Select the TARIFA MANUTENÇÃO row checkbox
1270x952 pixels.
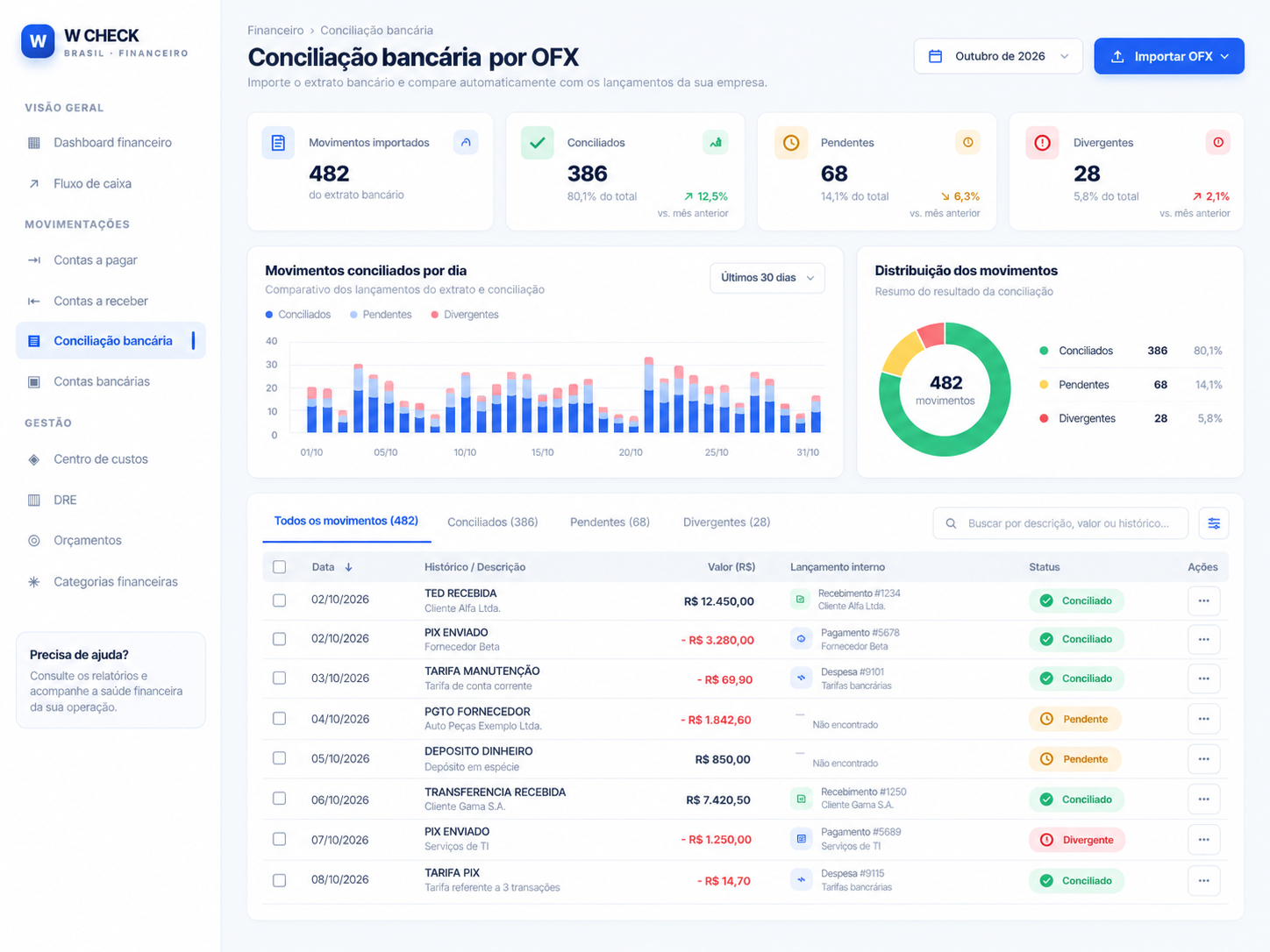[x=279, y=678]
